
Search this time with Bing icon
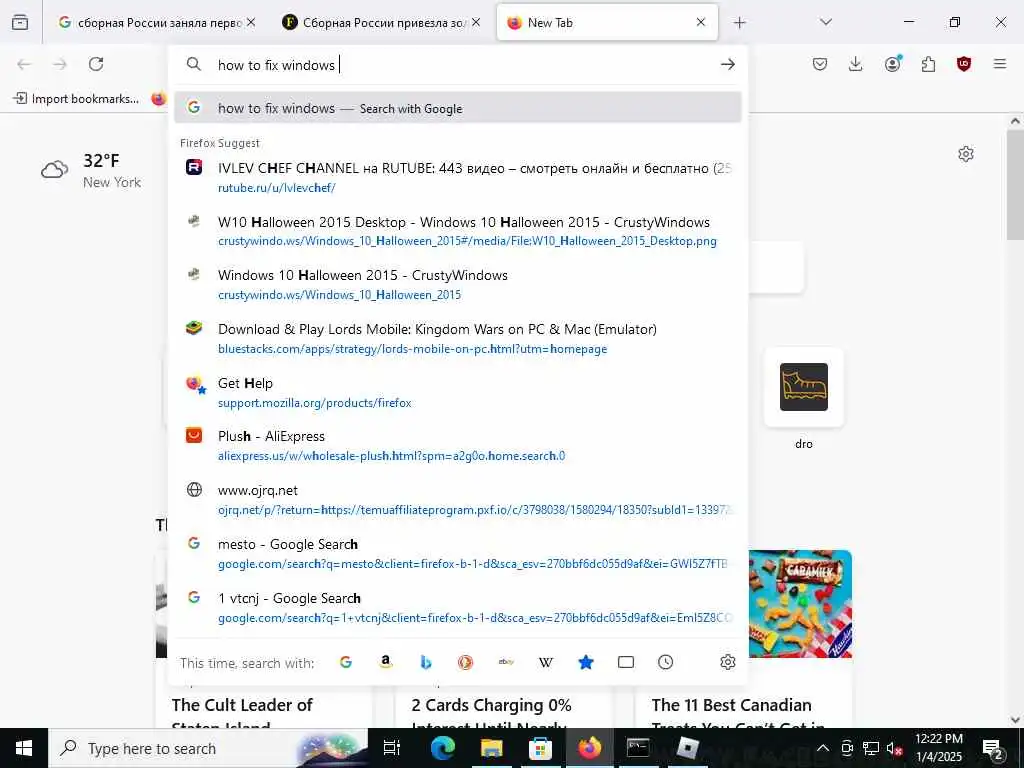[x=426, y=662]
